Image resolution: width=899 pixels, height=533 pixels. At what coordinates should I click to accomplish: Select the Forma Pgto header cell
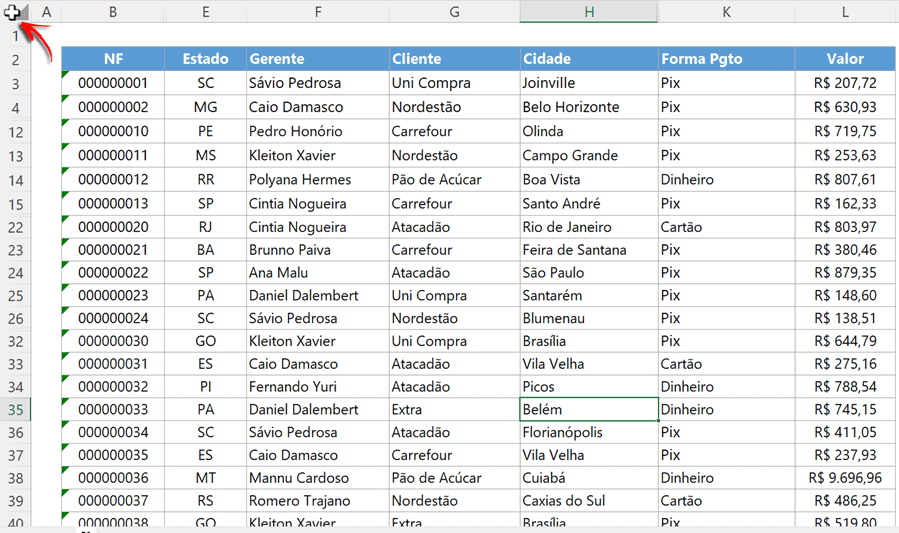click(726, 59)
